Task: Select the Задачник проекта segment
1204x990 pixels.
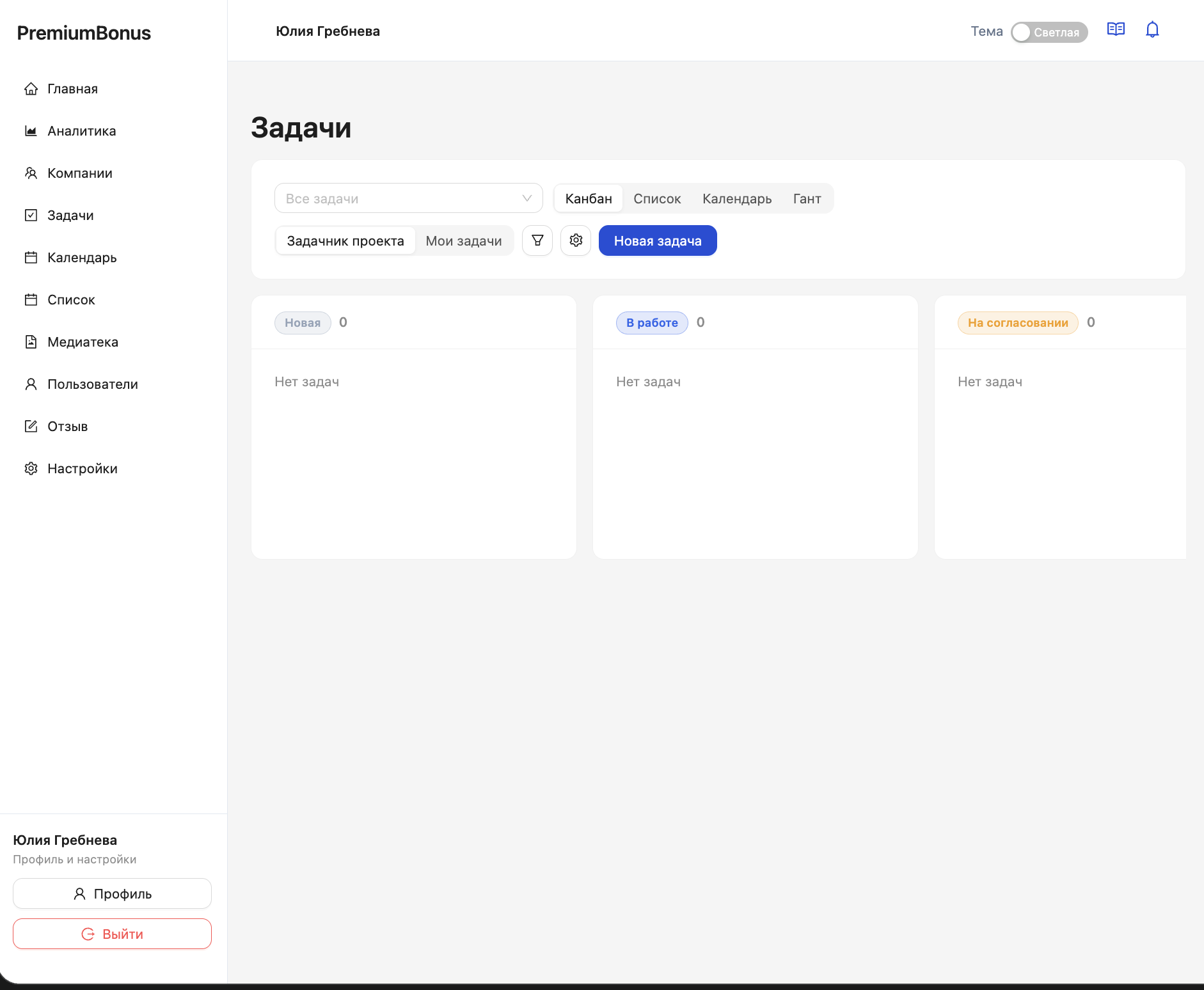Action: (345, 241)
